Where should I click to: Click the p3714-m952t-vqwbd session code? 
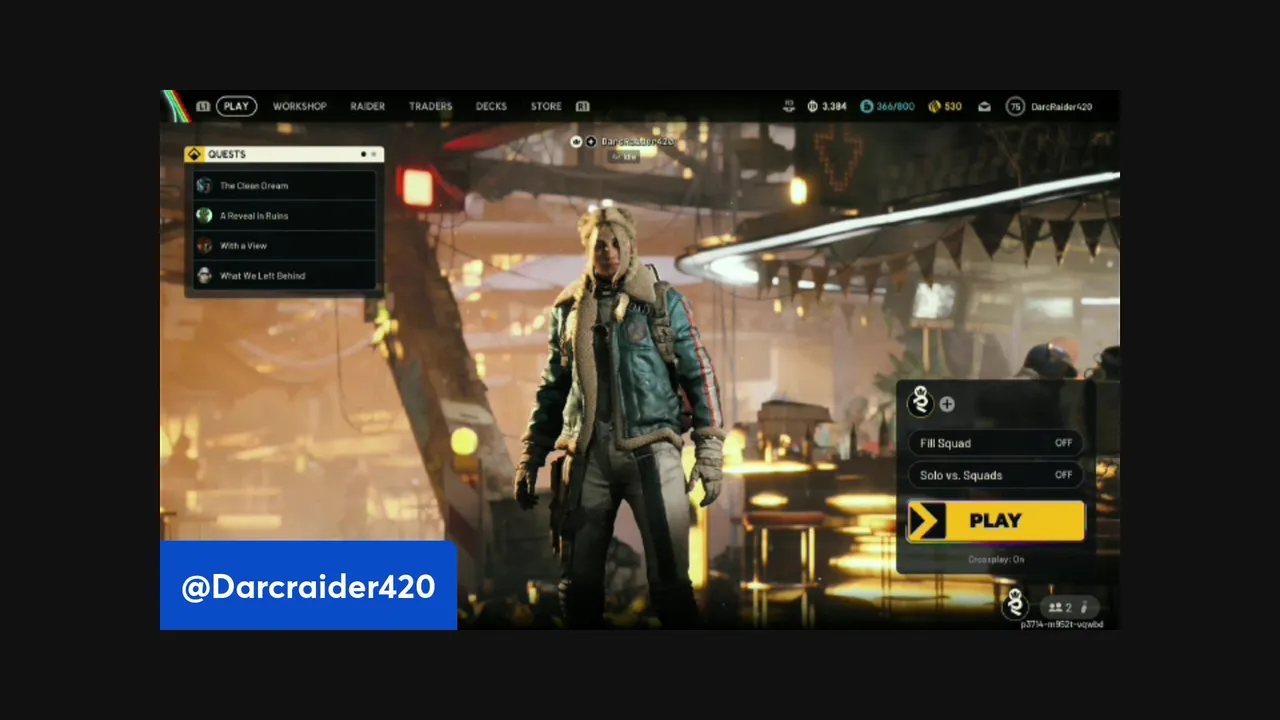click(x=1061, y=624)
